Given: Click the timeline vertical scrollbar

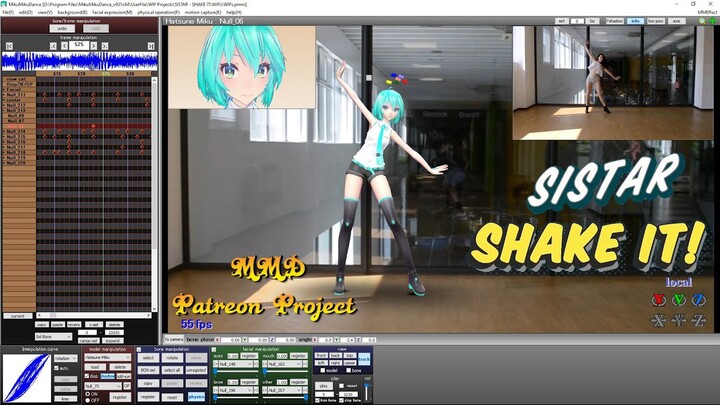Looking at the screenshot, I should click(154, 194).
